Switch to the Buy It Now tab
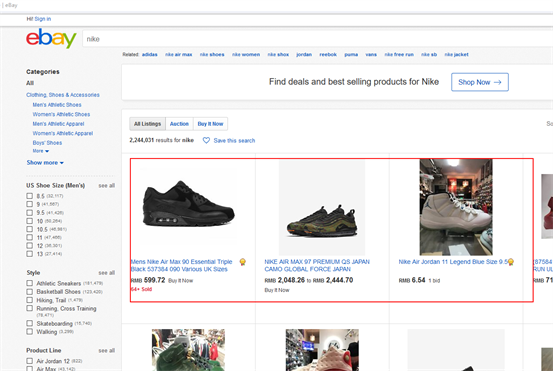 click(x=210, y=124)
